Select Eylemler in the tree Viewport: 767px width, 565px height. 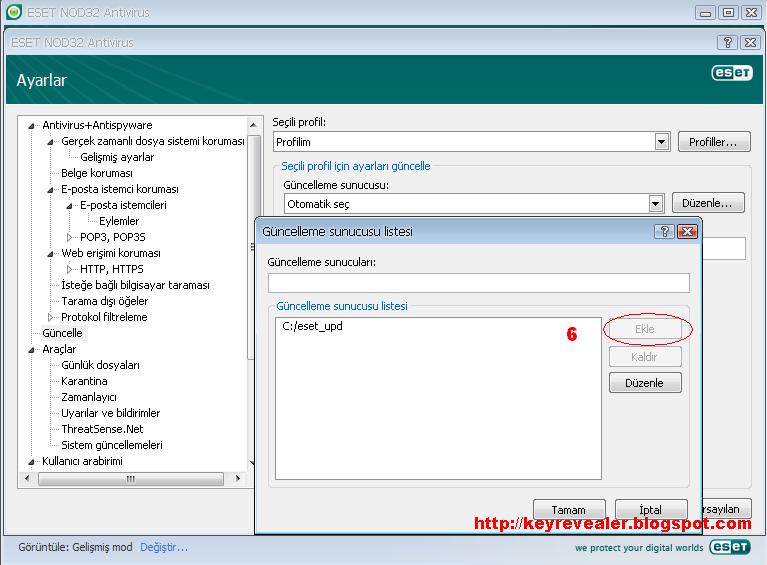(x=119, y=221)
